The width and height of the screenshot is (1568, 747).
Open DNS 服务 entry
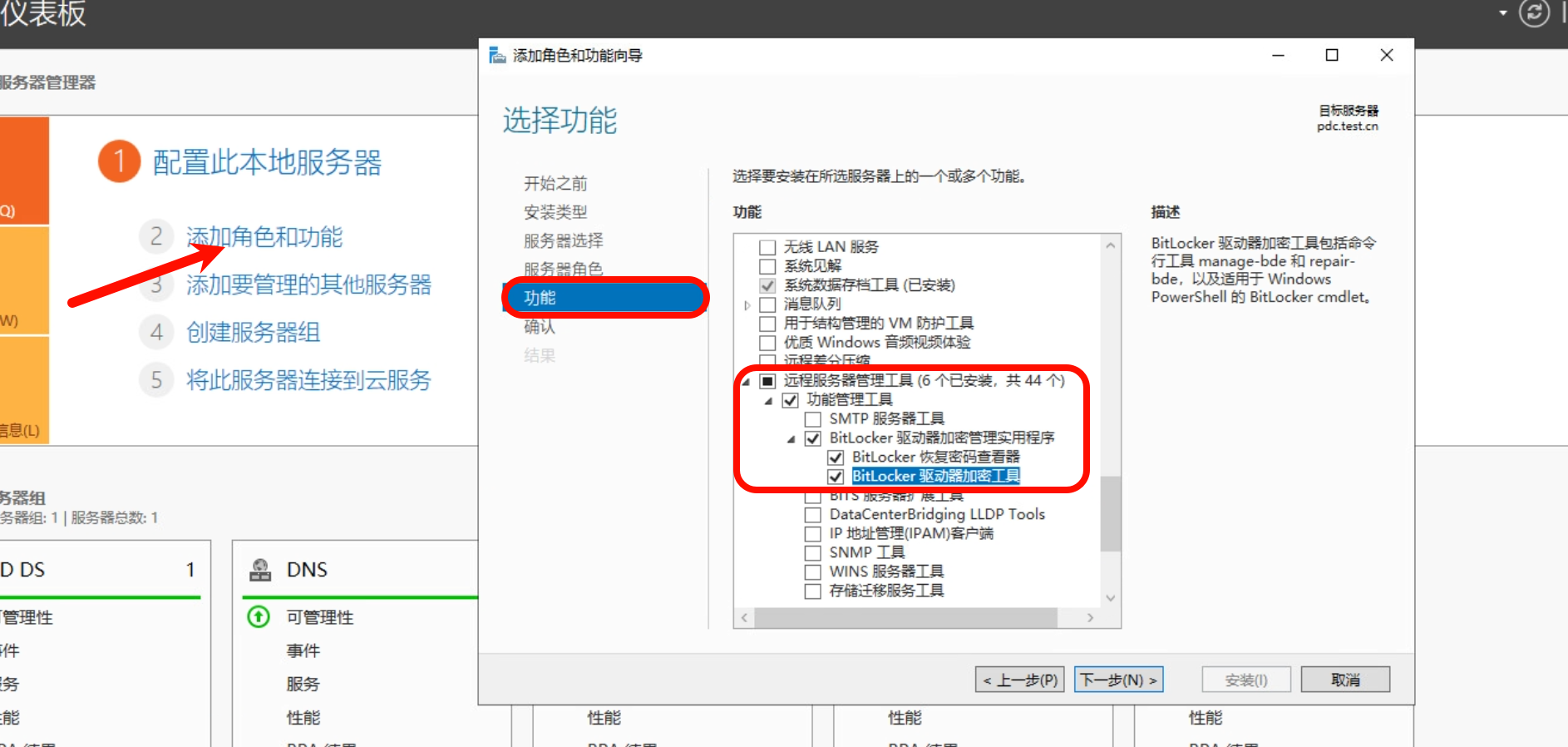(x=303, y=684)
